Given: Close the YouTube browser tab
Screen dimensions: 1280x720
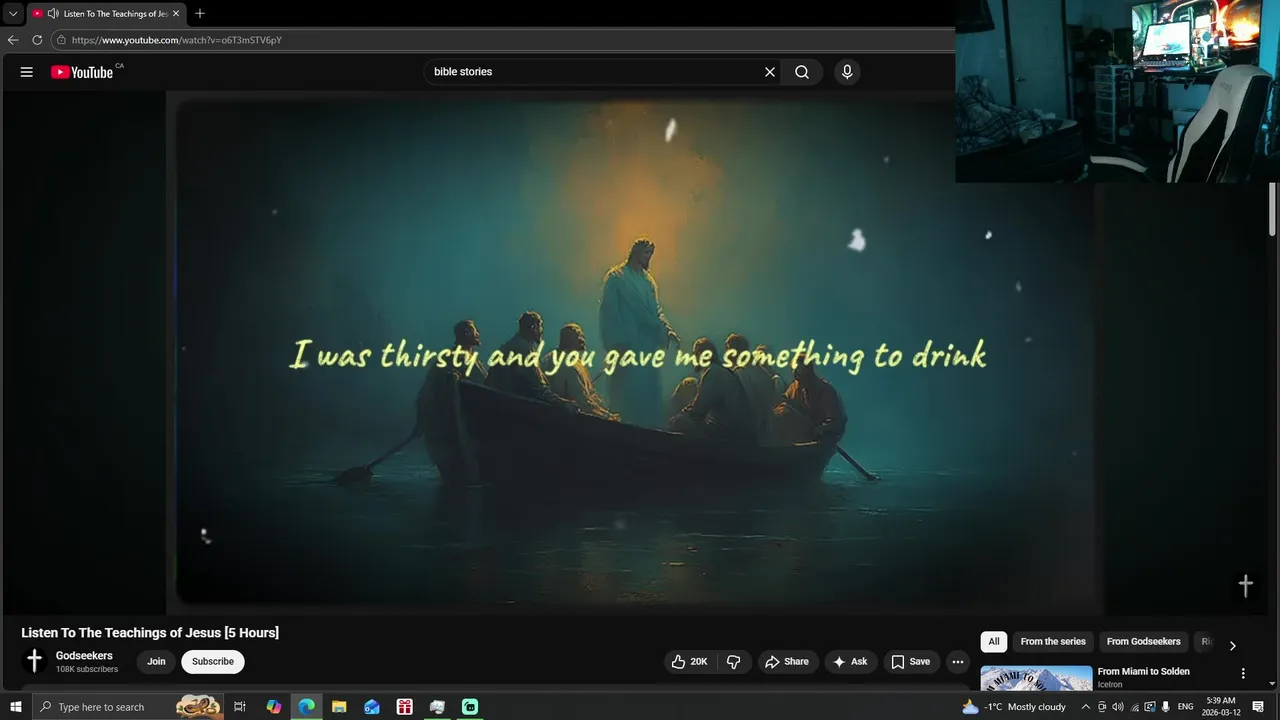Looking at the screenshot, I should [x=176, y=14].
